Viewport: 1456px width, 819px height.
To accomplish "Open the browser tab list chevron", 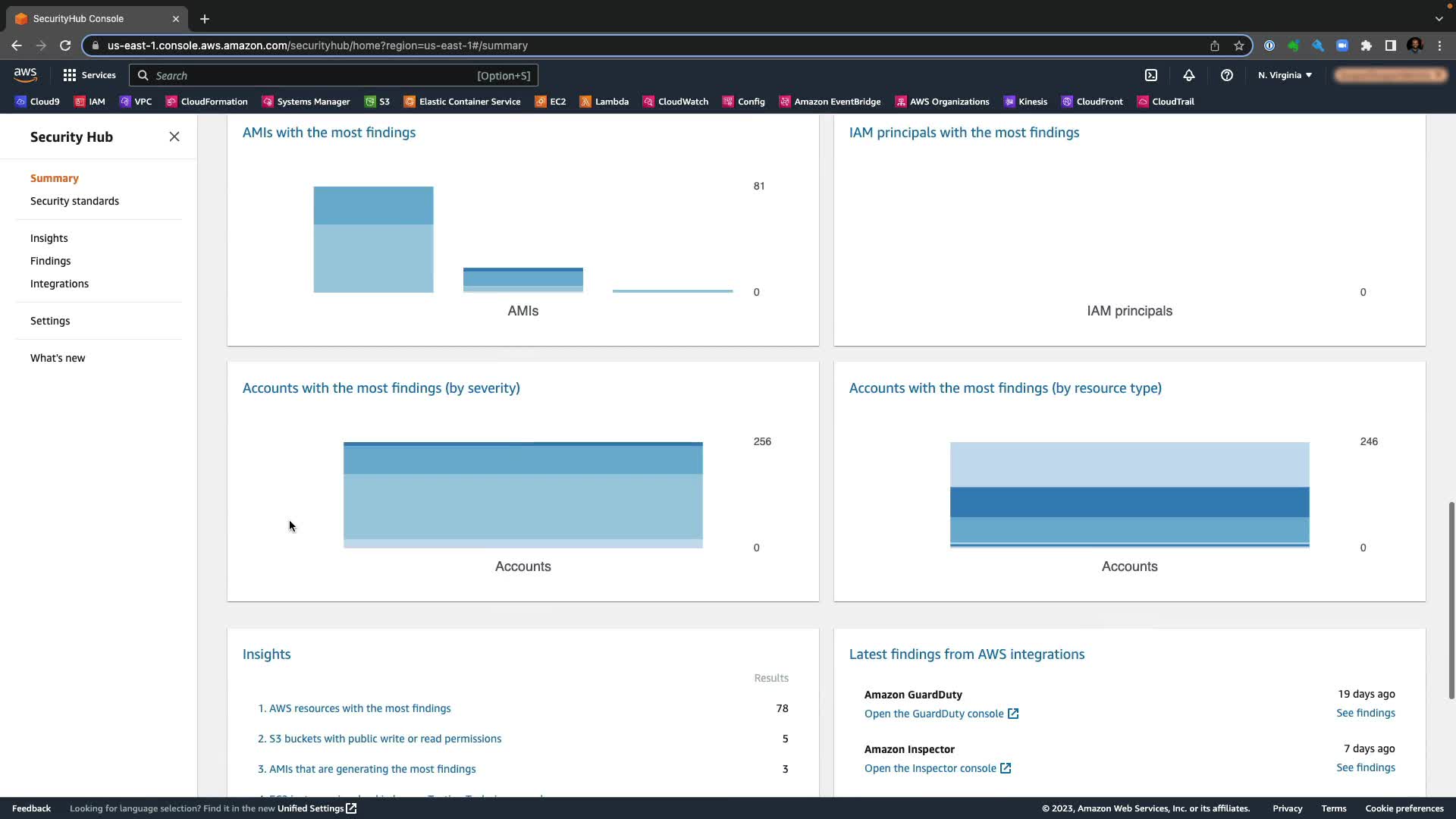I will click(1439, 18).
